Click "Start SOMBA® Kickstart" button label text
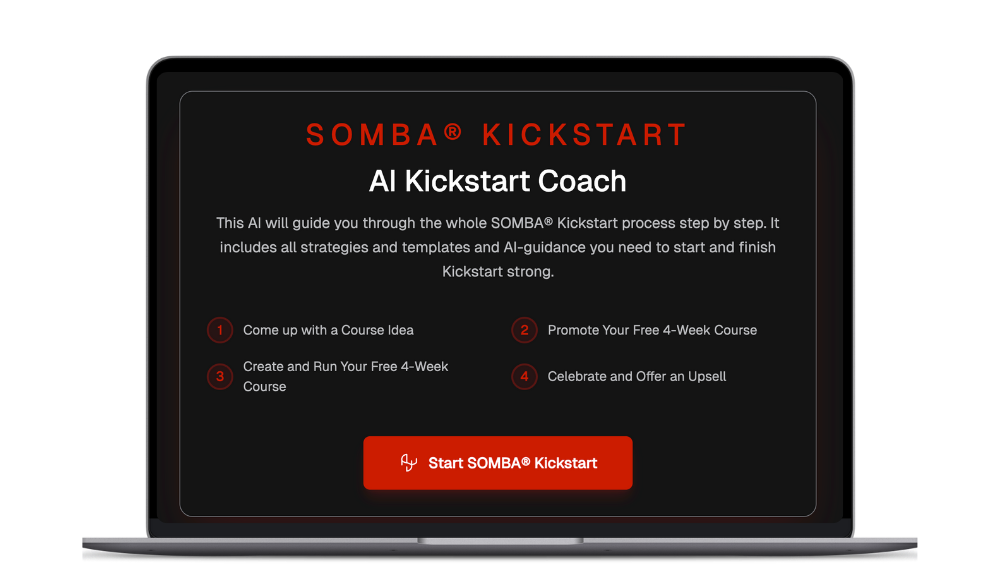Screen dimensions: 1000x566 pos(512,463)
